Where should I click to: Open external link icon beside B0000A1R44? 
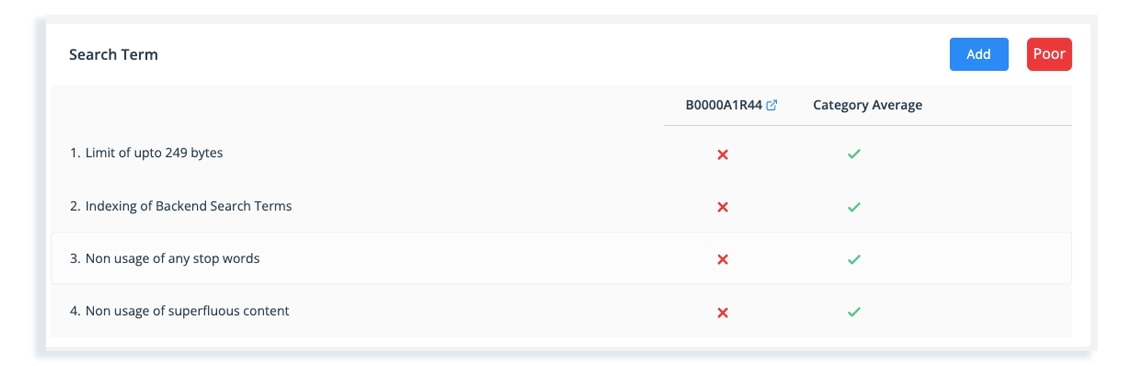click(772, 105)
